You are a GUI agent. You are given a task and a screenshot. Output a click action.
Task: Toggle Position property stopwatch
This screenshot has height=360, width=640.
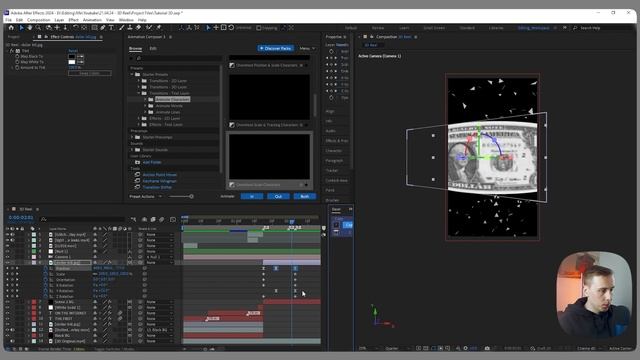[x=45, y=269]
